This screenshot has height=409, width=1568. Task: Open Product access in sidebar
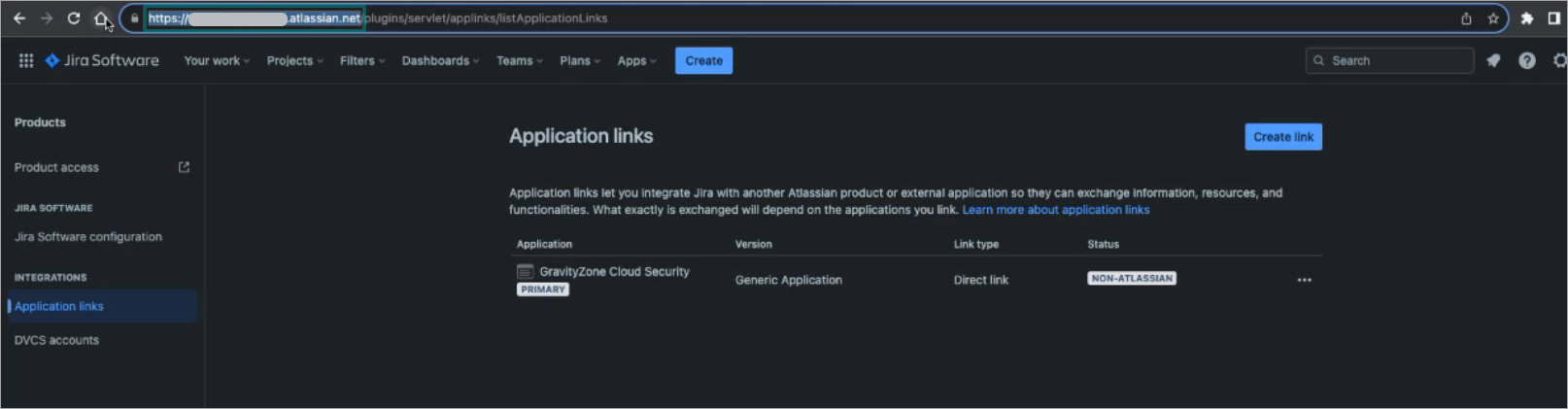click(x=56, y=167)
